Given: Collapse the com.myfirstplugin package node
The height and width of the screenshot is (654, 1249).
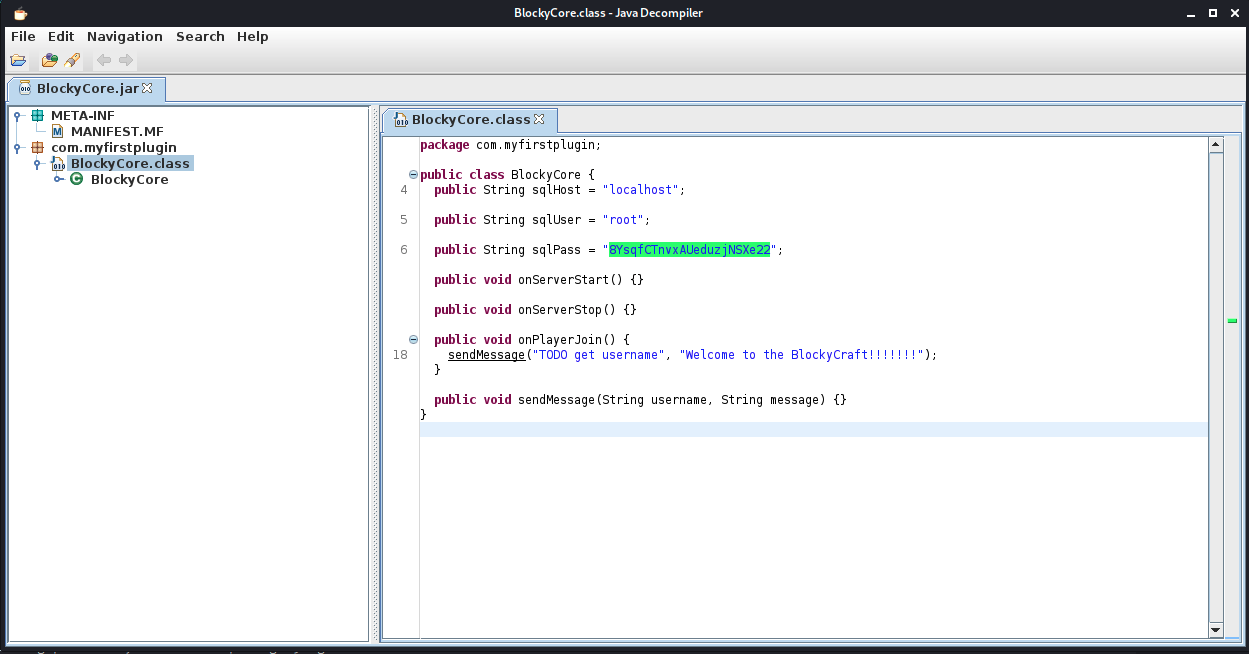Looking at the screenshot, I should pyautogui.click(x=18, y=148).
